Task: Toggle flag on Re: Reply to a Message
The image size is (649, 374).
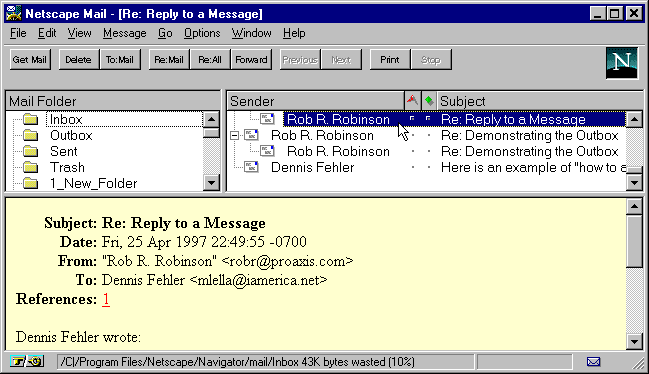Action: (412, 119)
